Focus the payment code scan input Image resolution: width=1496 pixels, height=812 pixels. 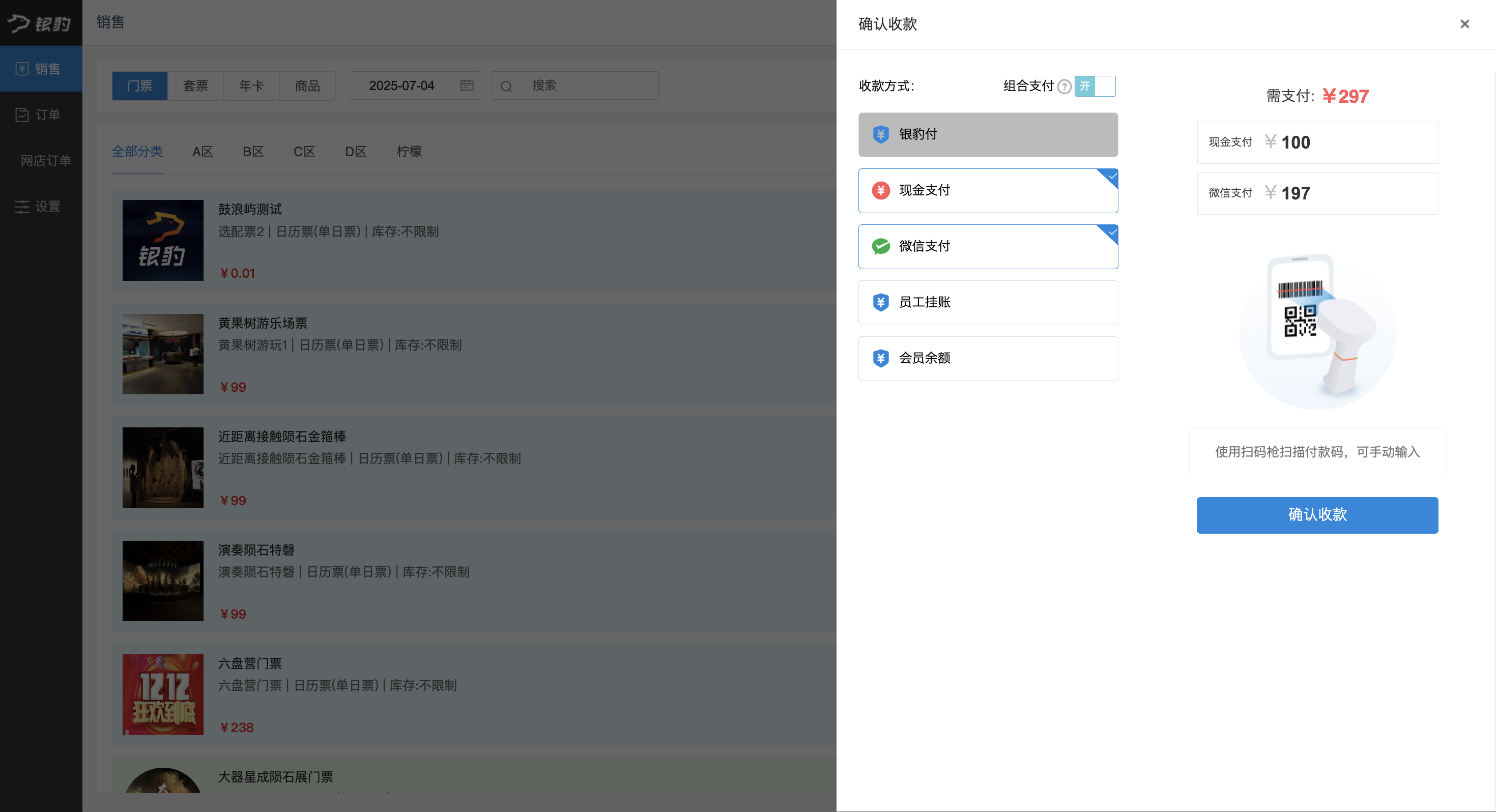pos(1317,452)
